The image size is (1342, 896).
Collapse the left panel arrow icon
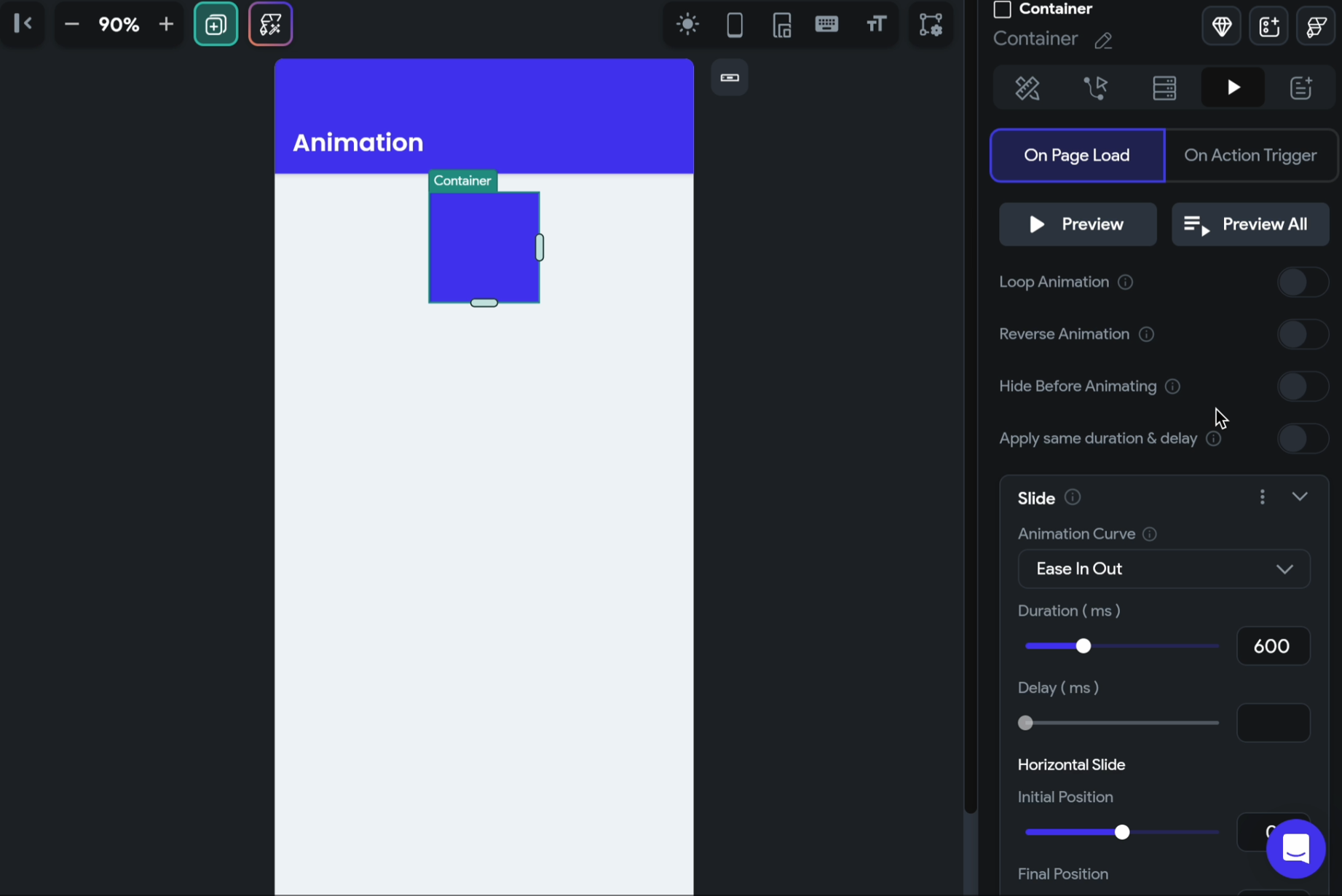(x=23, y=24)
